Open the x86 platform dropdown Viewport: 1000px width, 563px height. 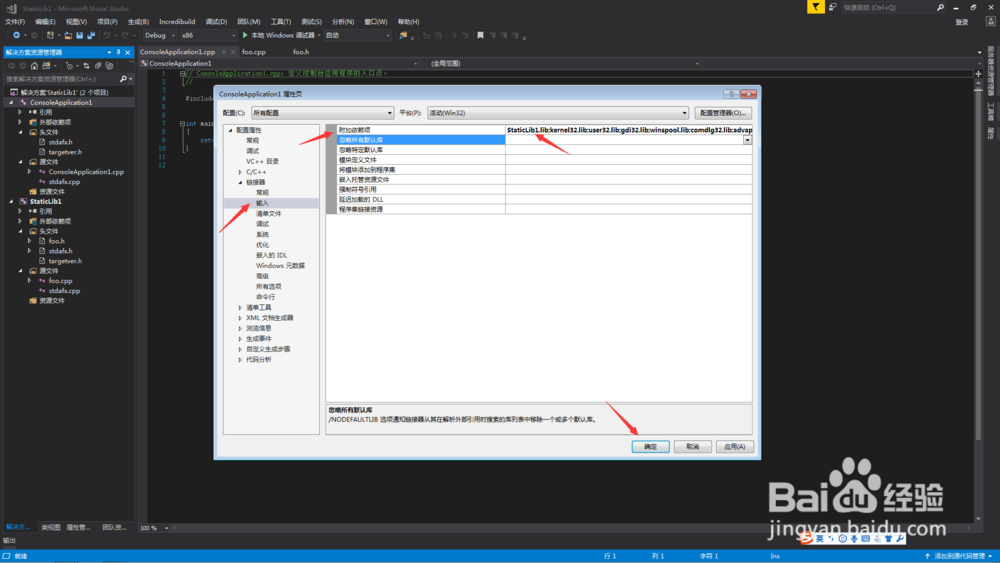[208, 36]
